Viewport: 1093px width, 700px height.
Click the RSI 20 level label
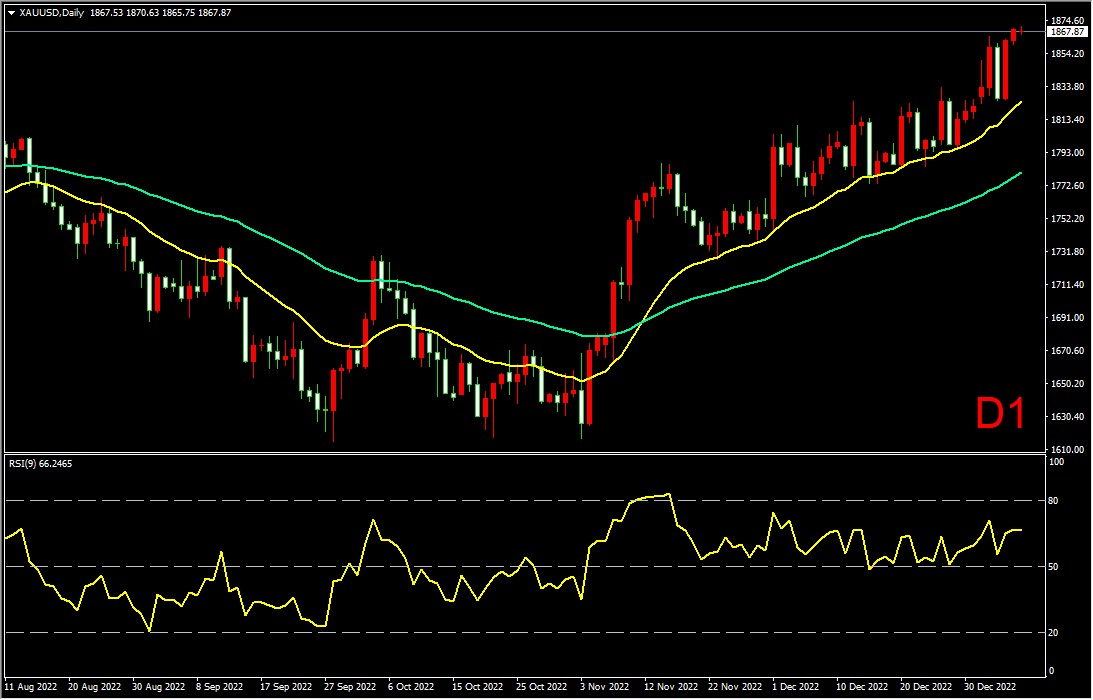tap(1054, 633)
